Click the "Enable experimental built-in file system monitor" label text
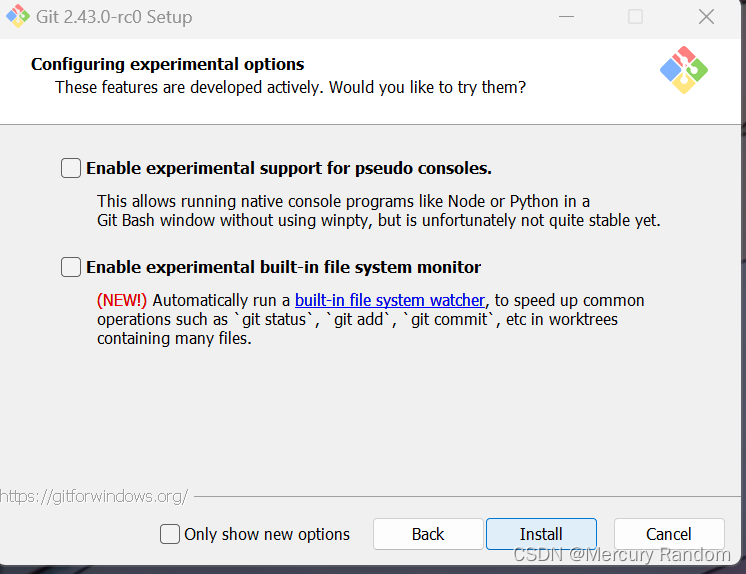This screenshot has width=746, height=574. [x=283, y=267]
